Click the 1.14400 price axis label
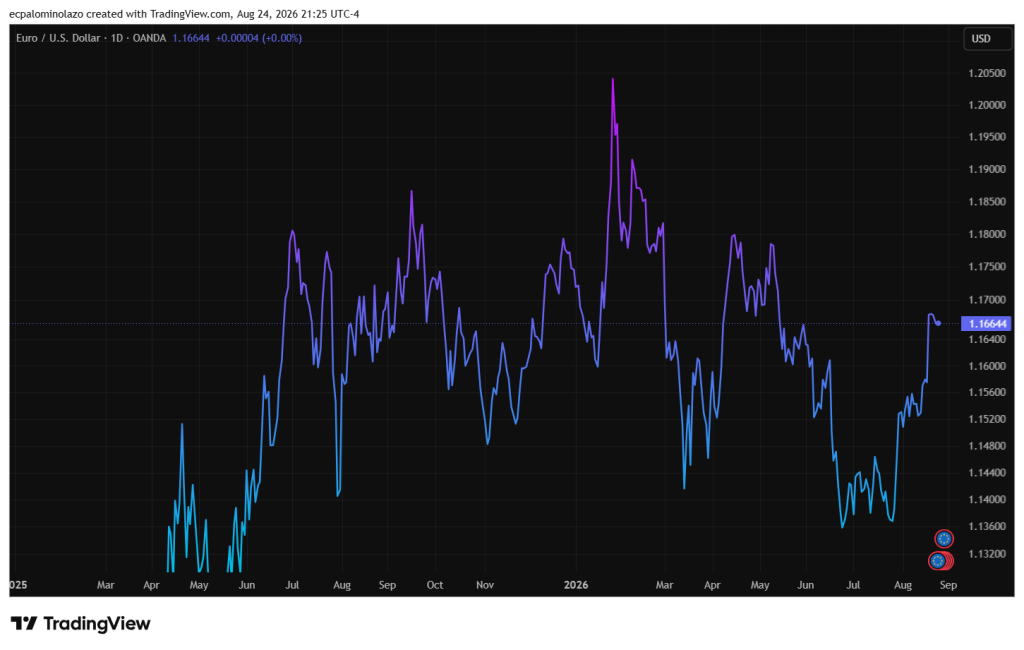This screenshot has height=650, width=1024. tap(987, 473)
